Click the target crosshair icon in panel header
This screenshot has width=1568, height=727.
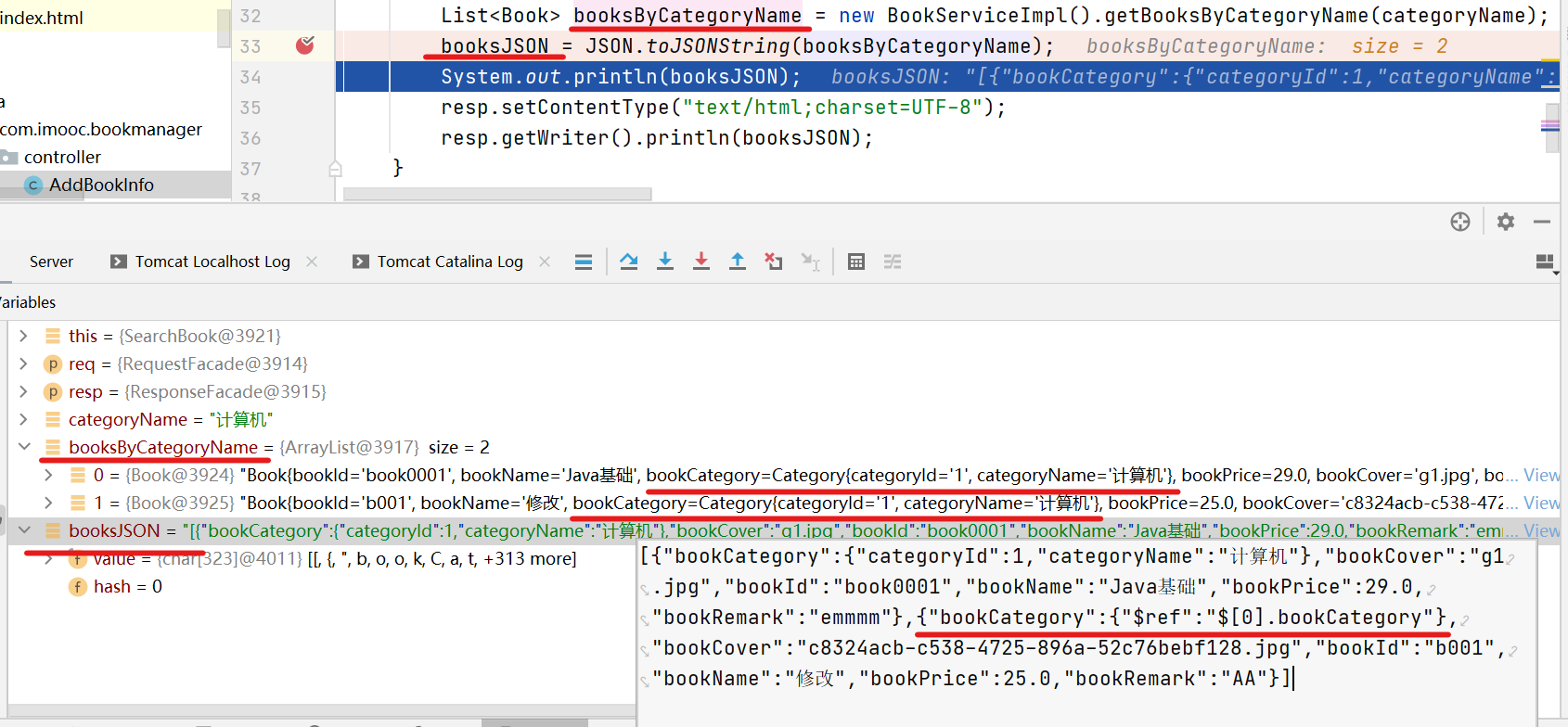pos(1460,222)
